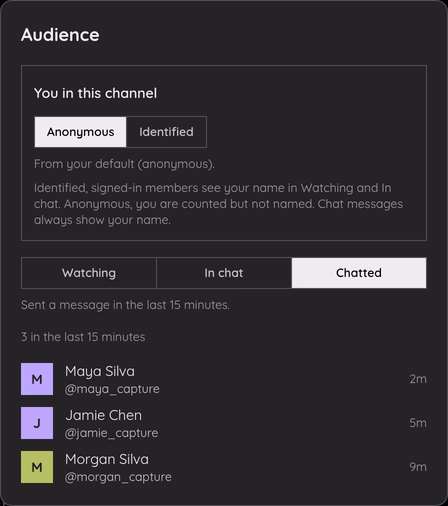Click the @morgan_capture handle
Screen dimensions: 448x506
(118, 477)
